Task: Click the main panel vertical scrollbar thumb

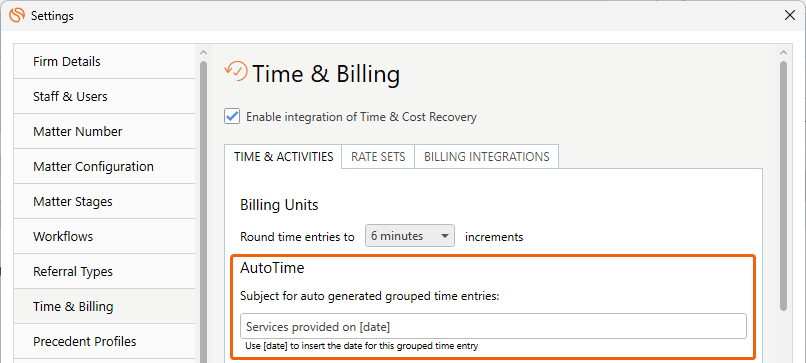Action: point(783,186)
